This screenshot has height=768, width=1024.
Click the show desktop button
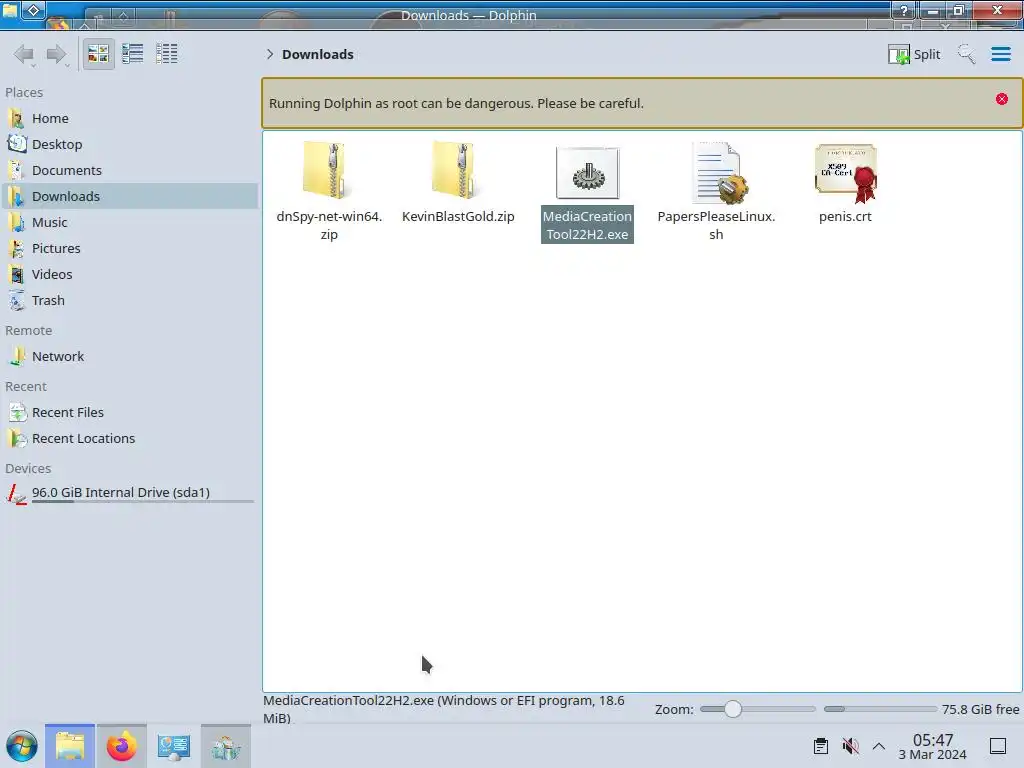(x=998, y=746)
